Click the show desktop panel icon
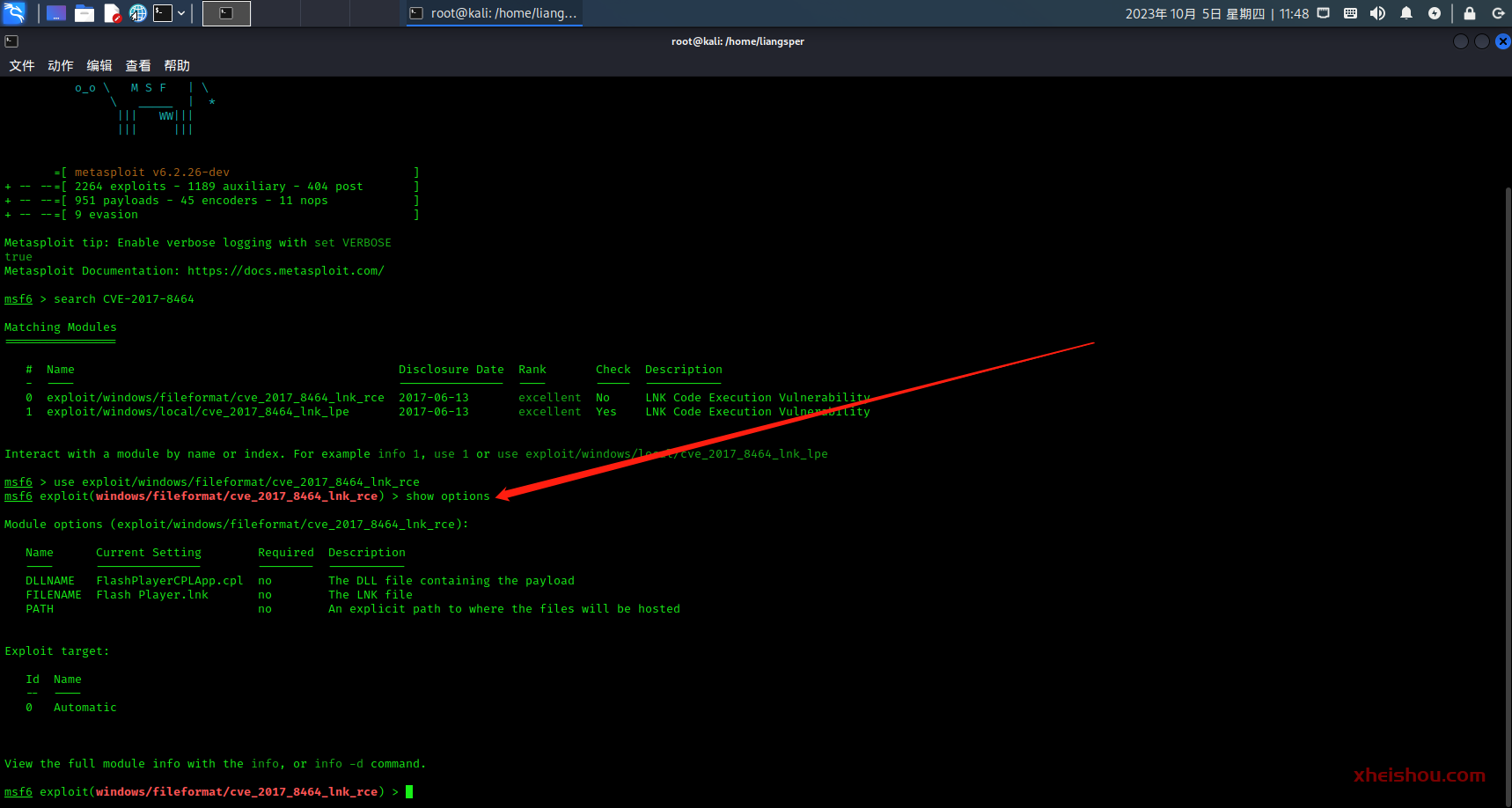The width and height of the screenshot is (1512, 808). pyautogui.click(x=56, y=13)
